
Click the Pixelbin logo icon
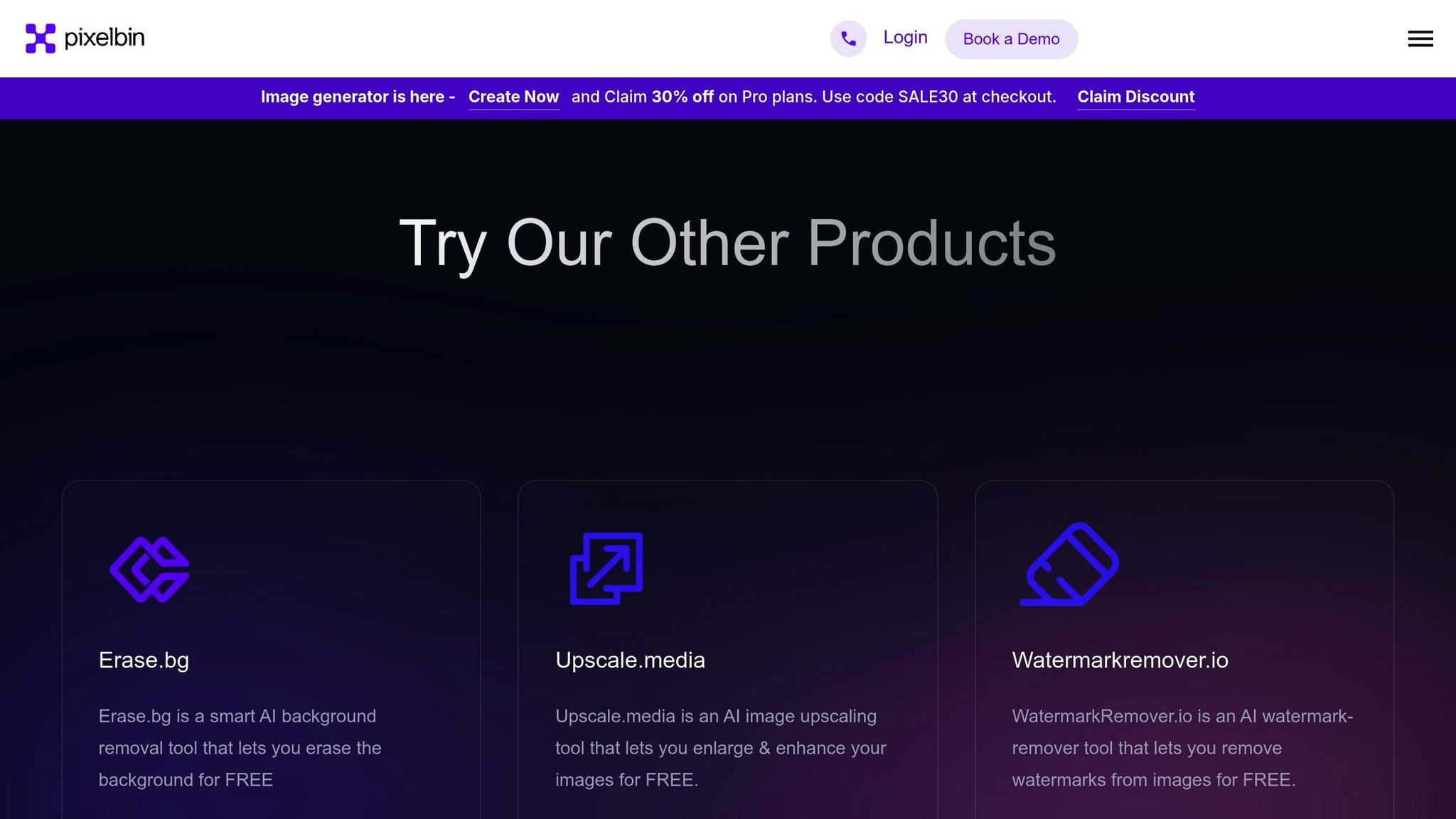(41, 38)
